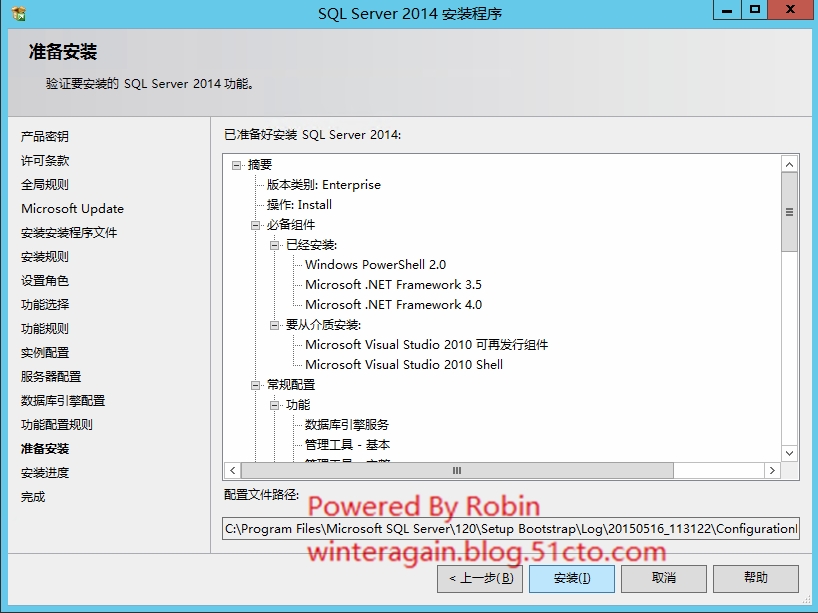This screenshot has width=818, height=613.
Task: Click 安装进度 step in sidebar
Action: [x=45, y=473]
